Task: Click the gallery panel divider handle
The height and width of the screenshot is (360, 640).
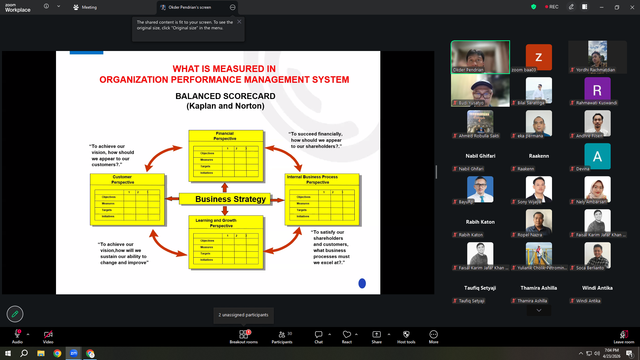Action: click(436, 172)
